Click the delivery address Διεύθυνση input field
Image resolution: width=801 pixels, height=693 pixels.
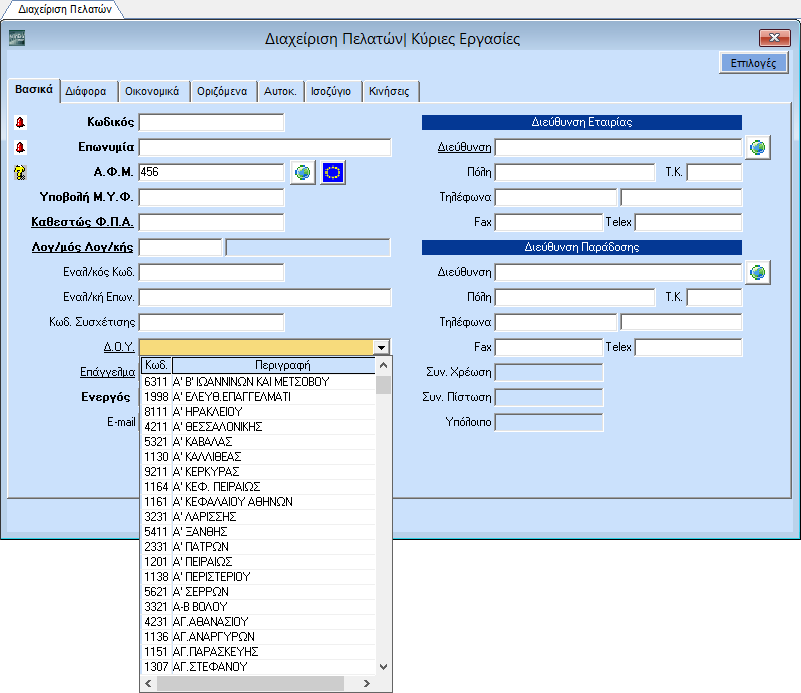(619, 272)
